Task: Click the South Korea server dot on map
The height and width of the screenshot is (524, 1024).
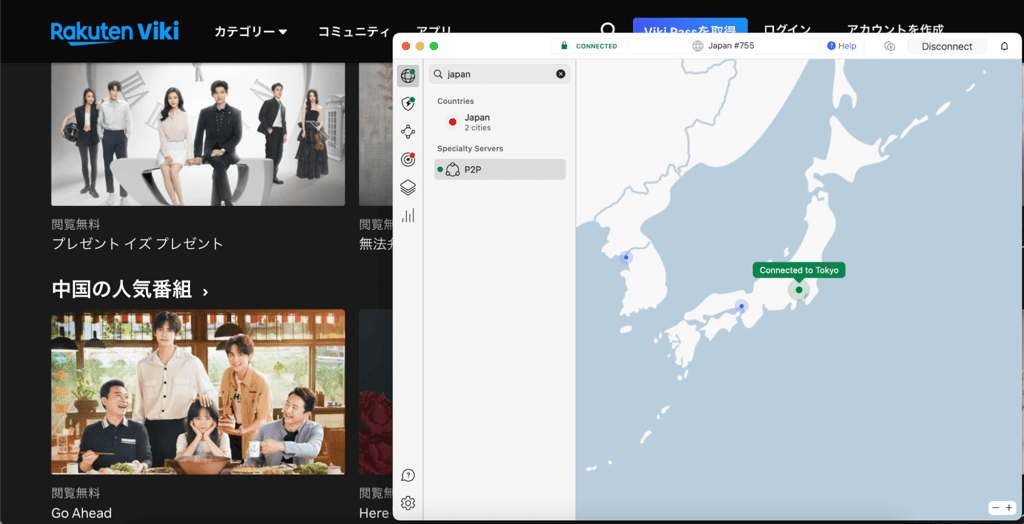Action: pos(626,257)
